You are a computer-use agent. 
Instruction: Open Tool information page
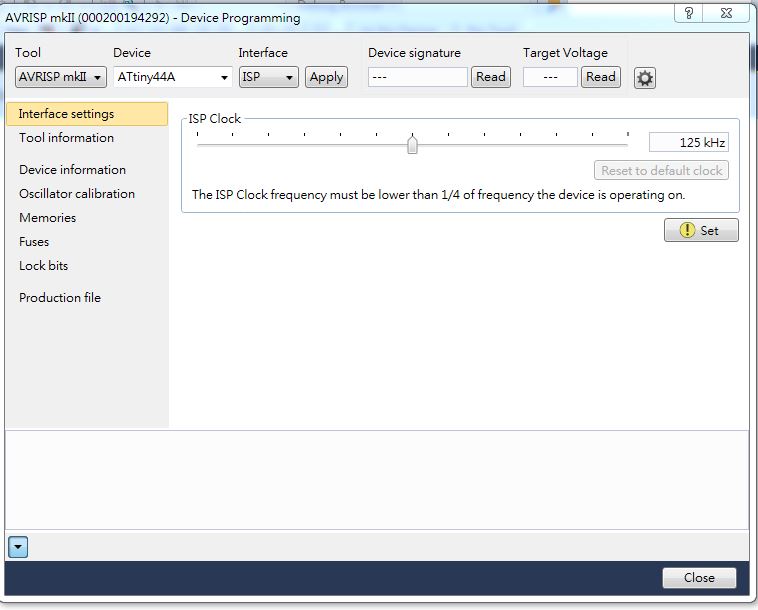[66, 138]
